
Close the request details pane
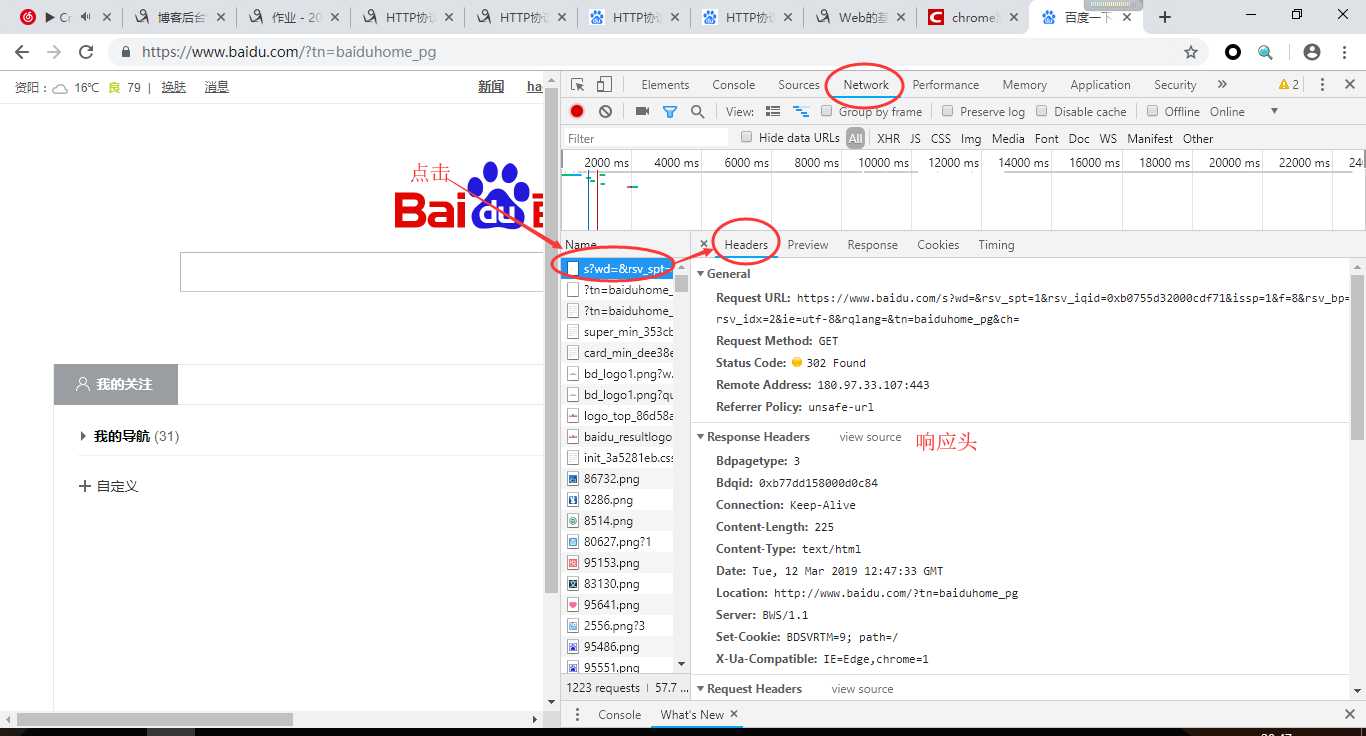click(x=704, y=244)
